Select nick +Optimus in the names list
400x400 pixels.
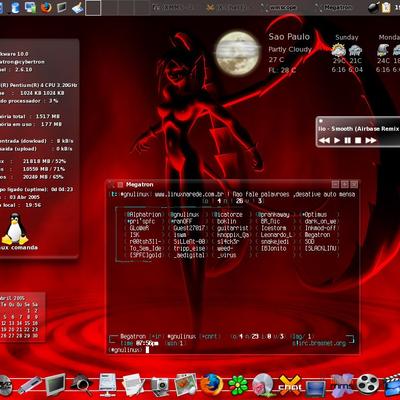click(314, 215)
